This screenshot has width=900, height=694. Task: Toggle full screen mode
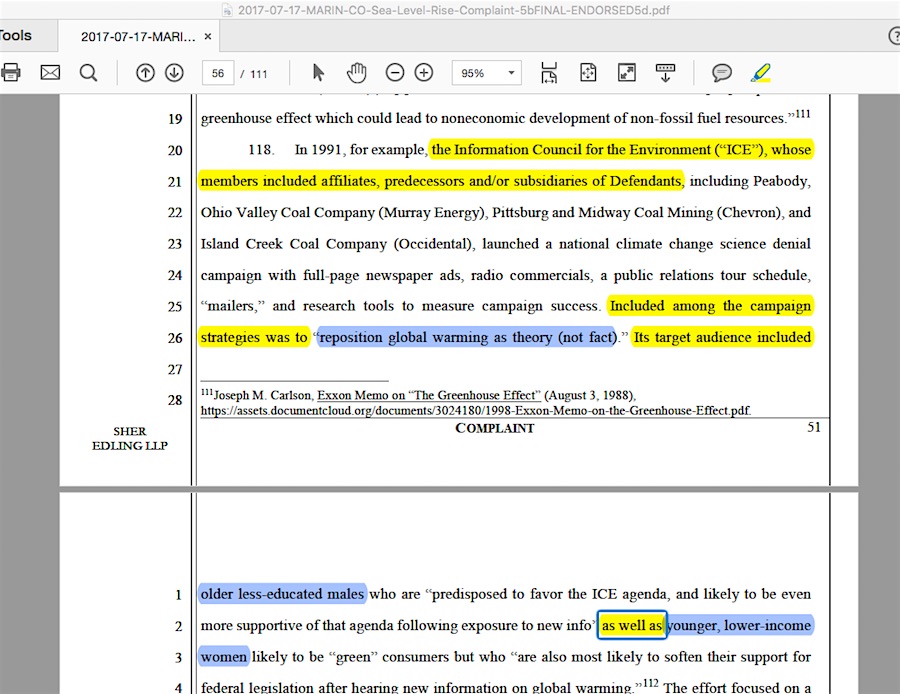tap(627, 73)
